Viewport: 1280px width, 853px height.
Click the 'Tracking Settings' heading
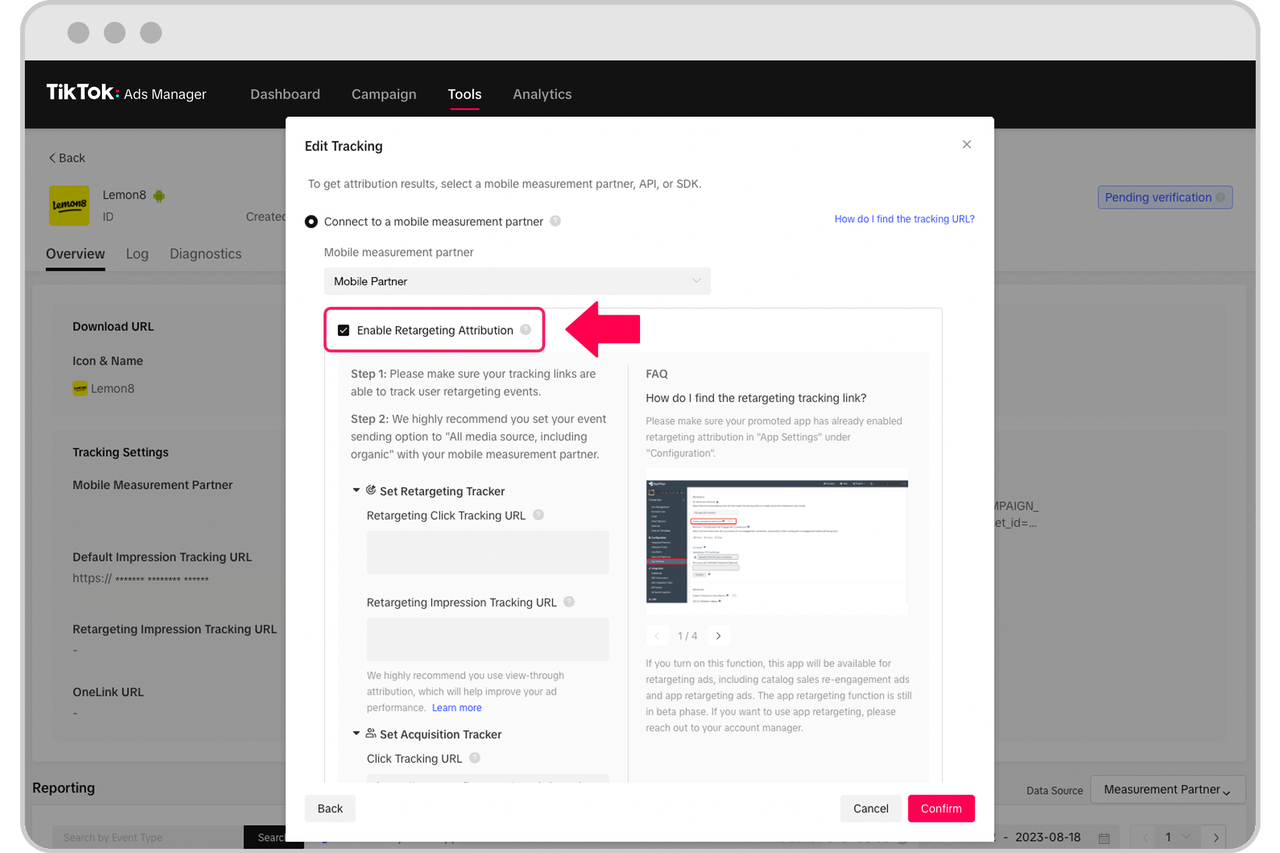[x=121, y=452]
